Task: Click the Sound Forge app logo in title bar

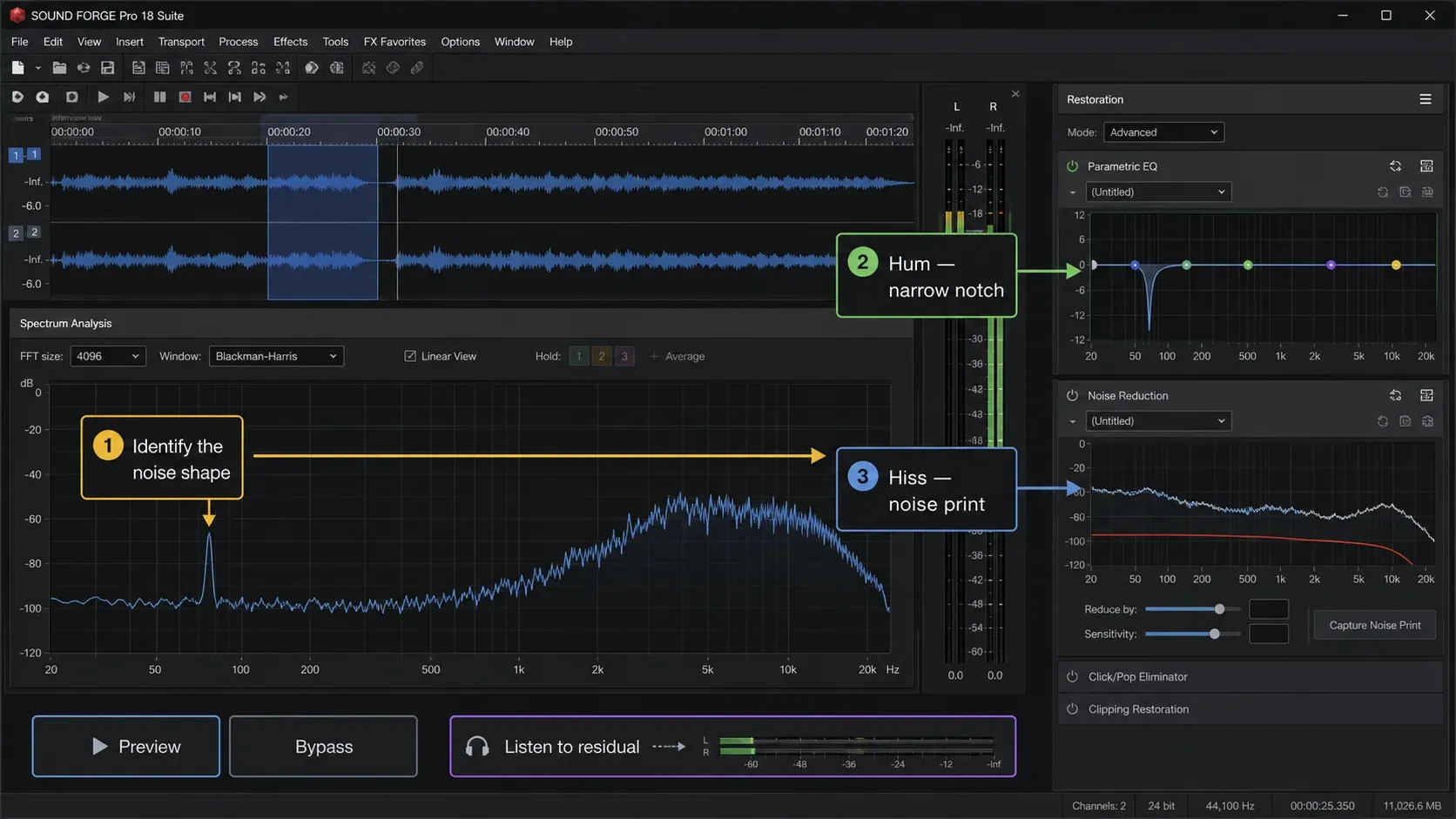Action: tap(17, 15)
